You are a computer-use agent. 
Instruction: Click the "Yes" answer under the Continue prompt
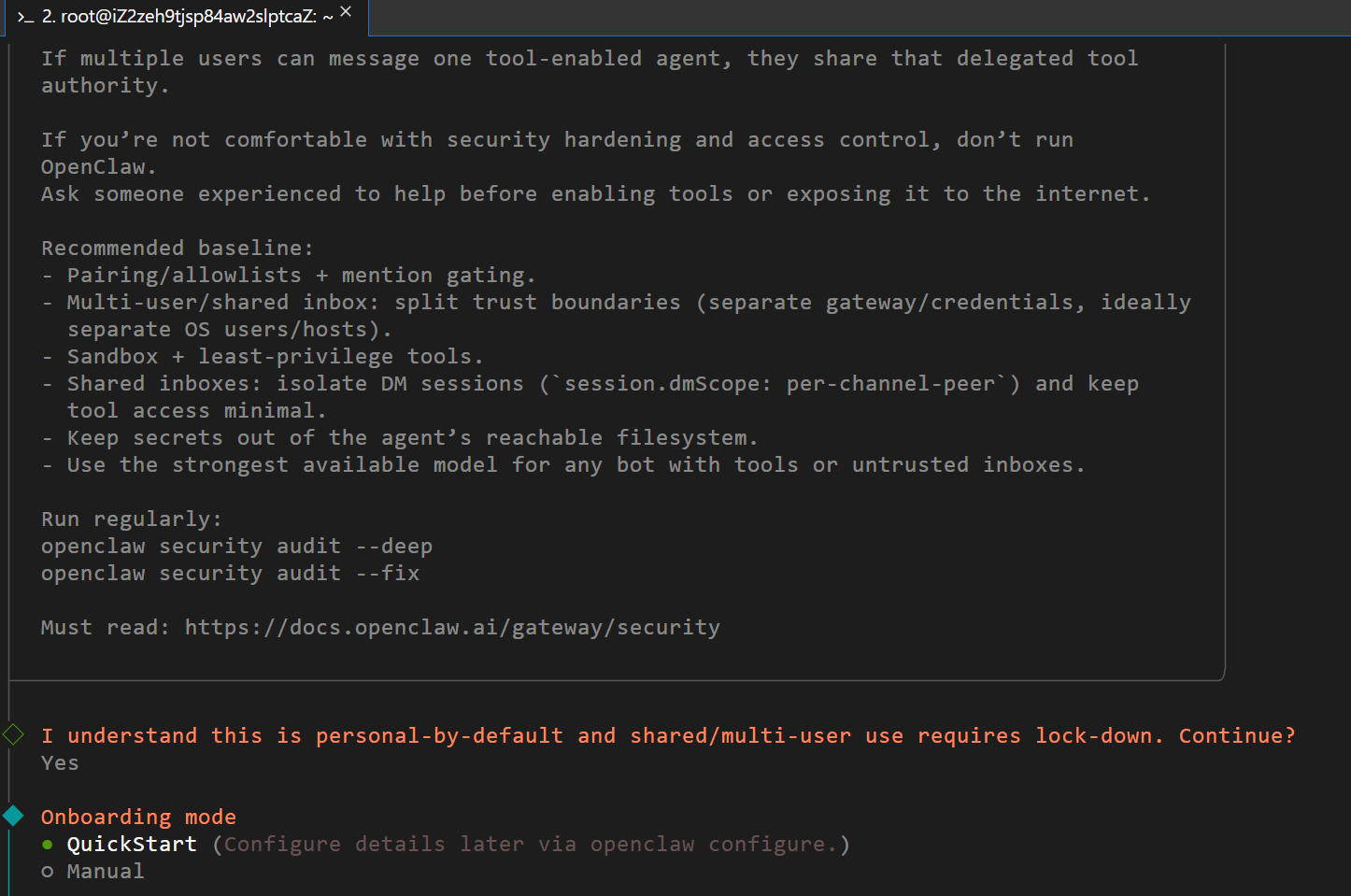click(60, 763)
